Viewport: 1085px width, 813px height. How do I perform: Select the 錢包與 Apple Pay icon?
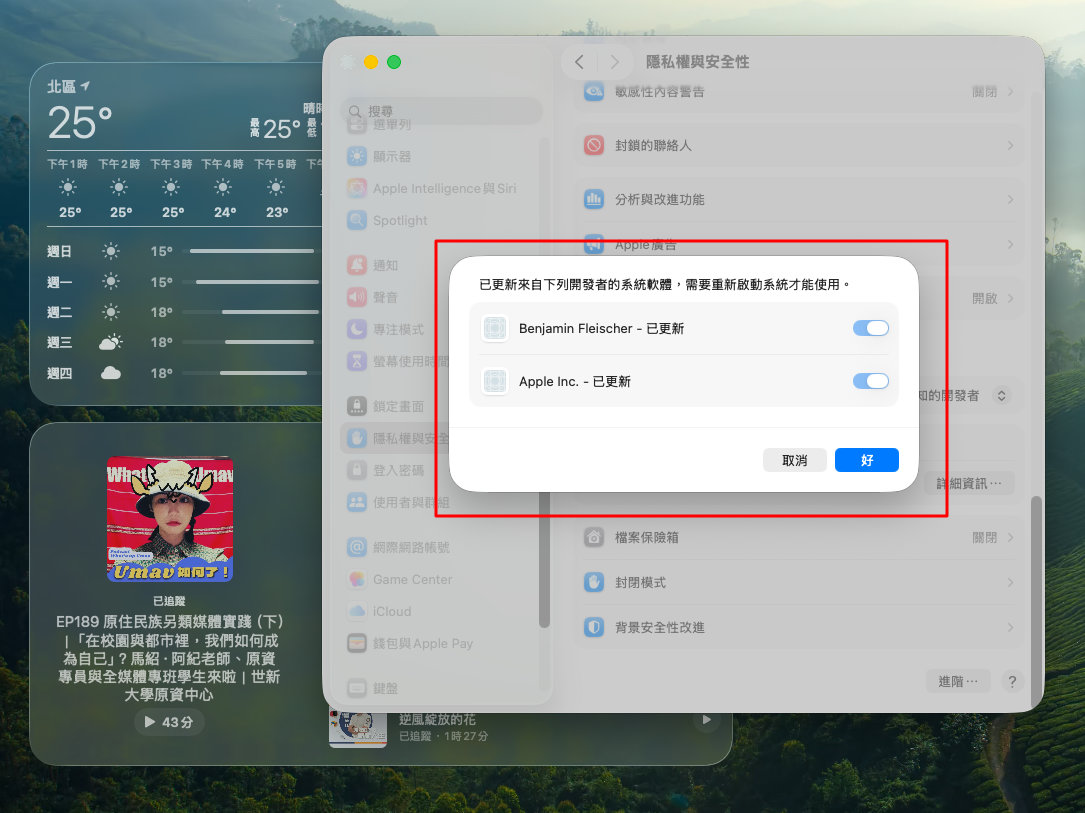pyautogui.click(x=357, y=643)
